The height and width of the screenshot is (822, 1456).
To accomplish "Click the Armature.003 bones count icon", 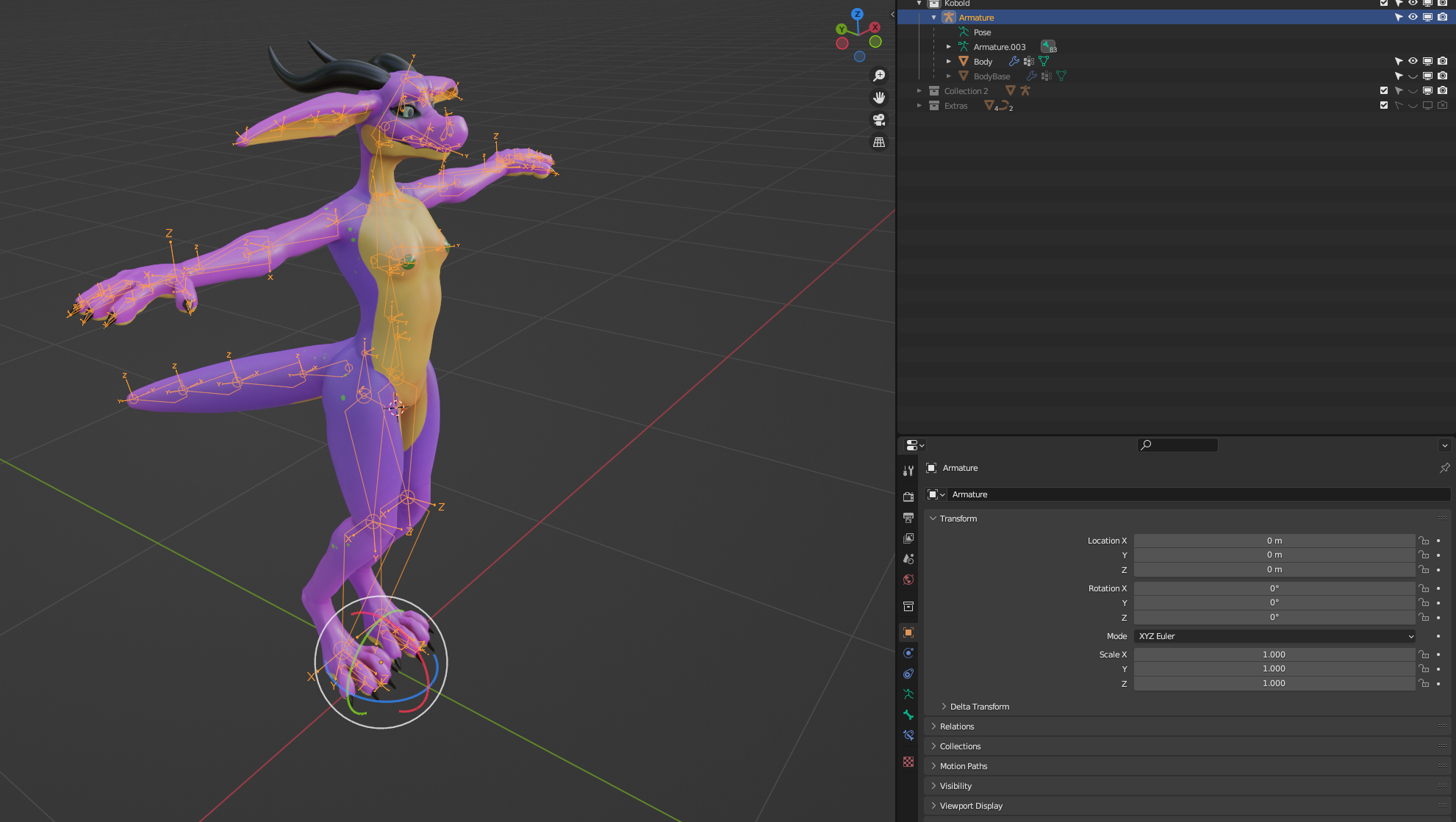I will click(1049, 47).
